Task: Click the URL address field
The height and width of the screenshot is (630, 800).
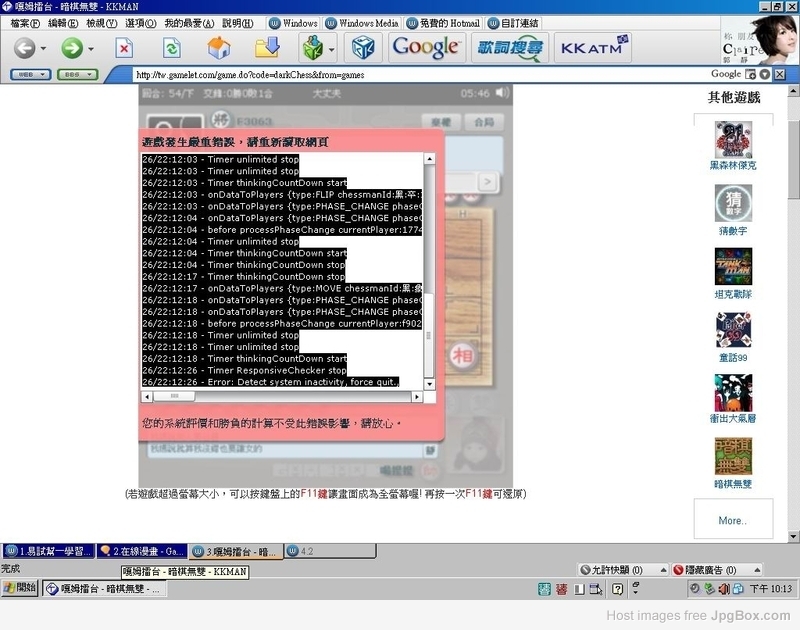Action: pyautogui.click(x=418, y=75)
